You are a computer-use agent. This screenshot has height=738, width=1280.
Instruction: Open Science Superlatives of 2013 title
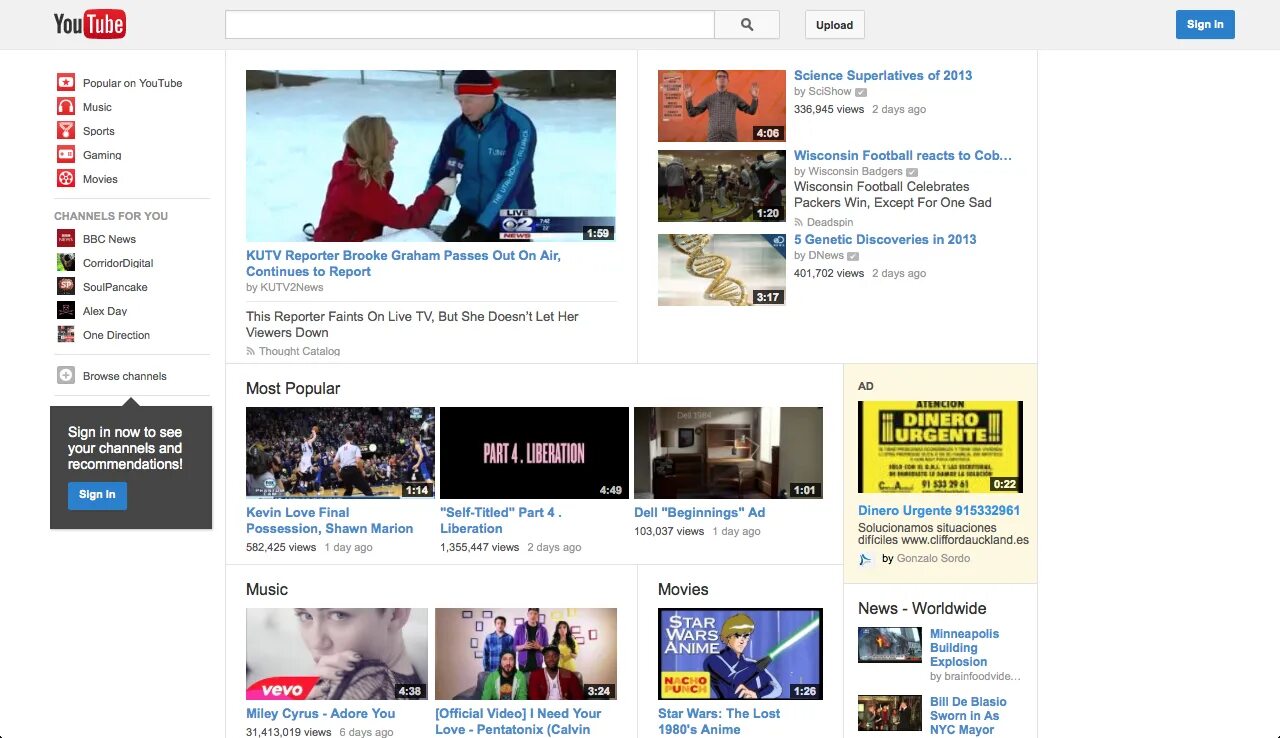click(883, 75)
